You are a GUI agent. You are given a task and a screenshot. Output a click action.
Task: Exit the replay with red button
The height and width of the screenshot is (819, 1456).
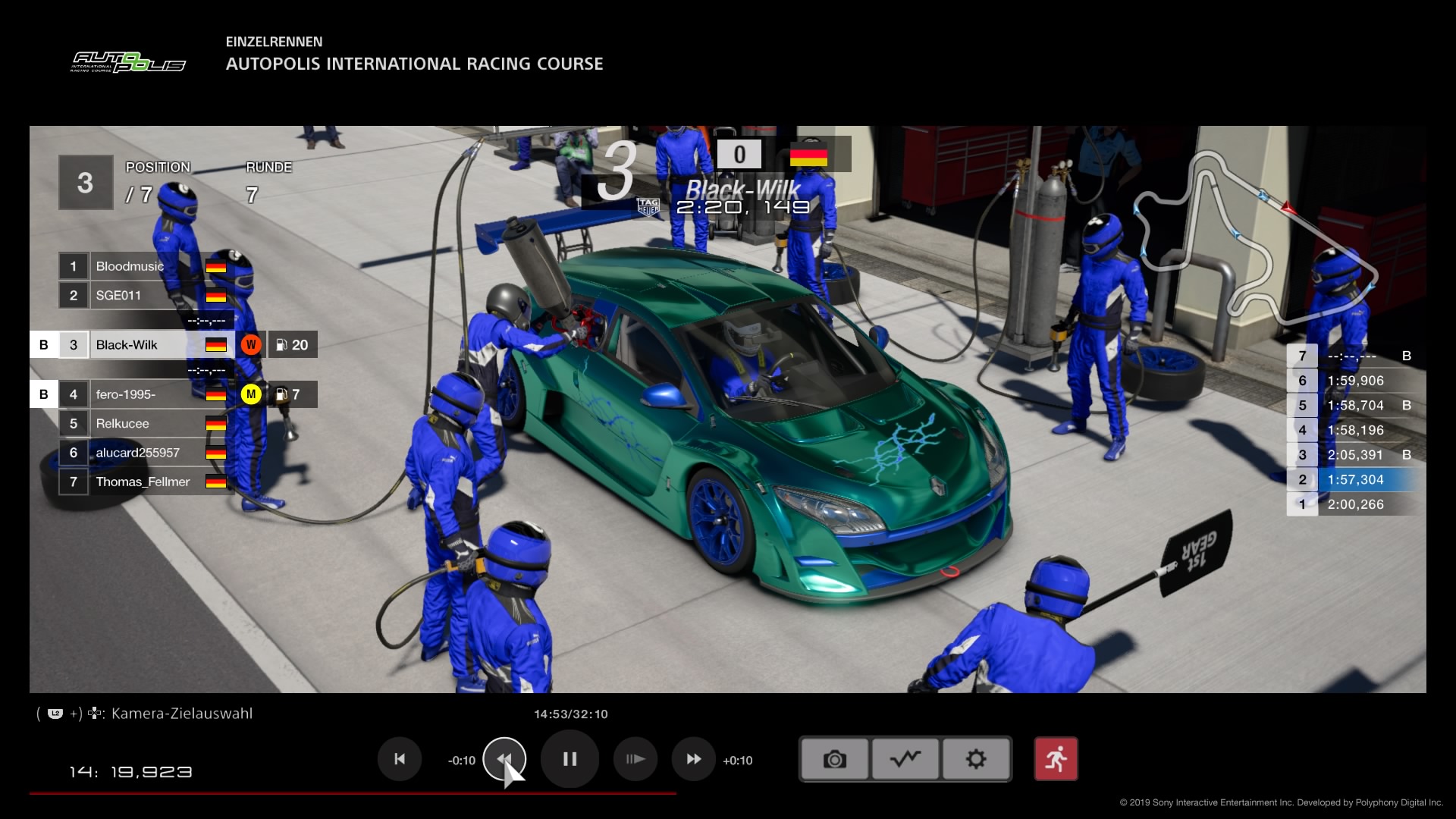1056,759
